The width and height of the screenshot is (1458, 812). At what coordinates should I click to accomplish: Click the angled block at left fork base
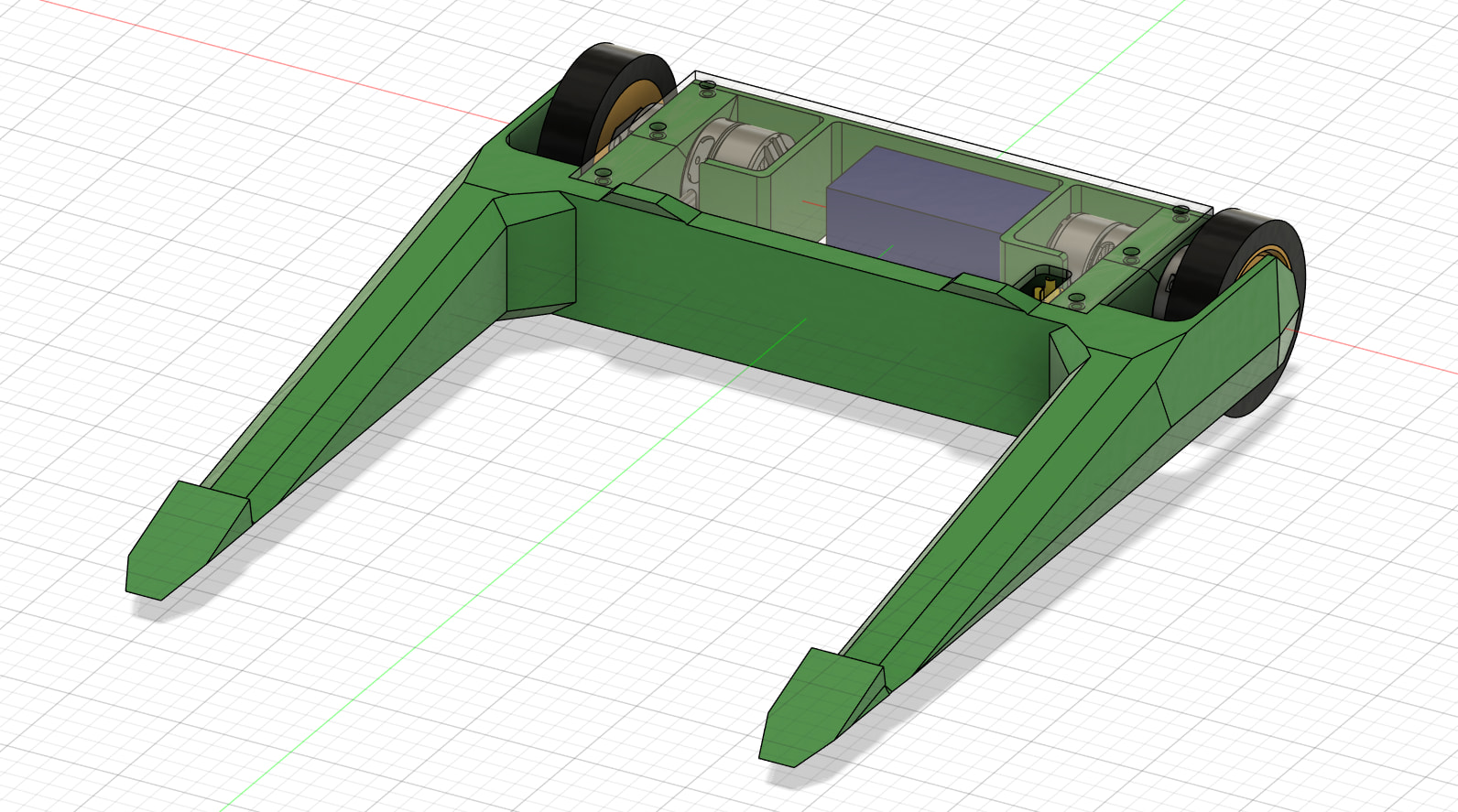point(536,252)
